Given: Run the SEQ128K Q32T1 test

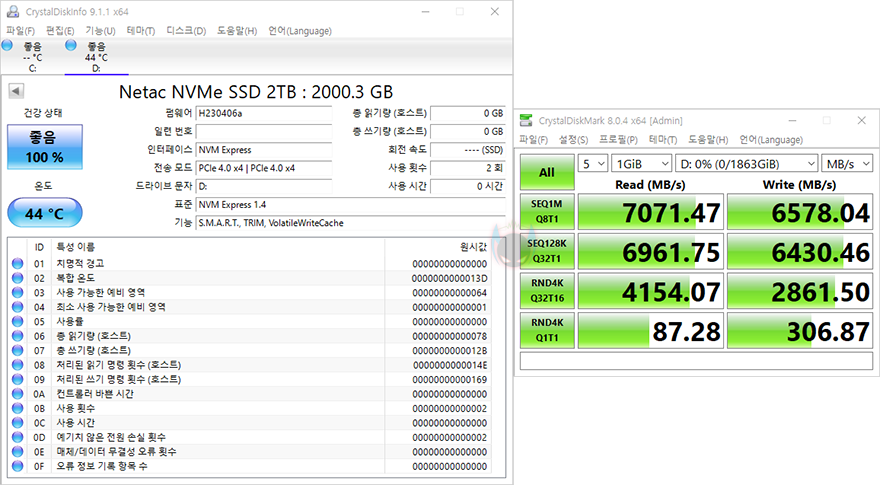Looking at the screenshot, I should [x=547, y=251].
